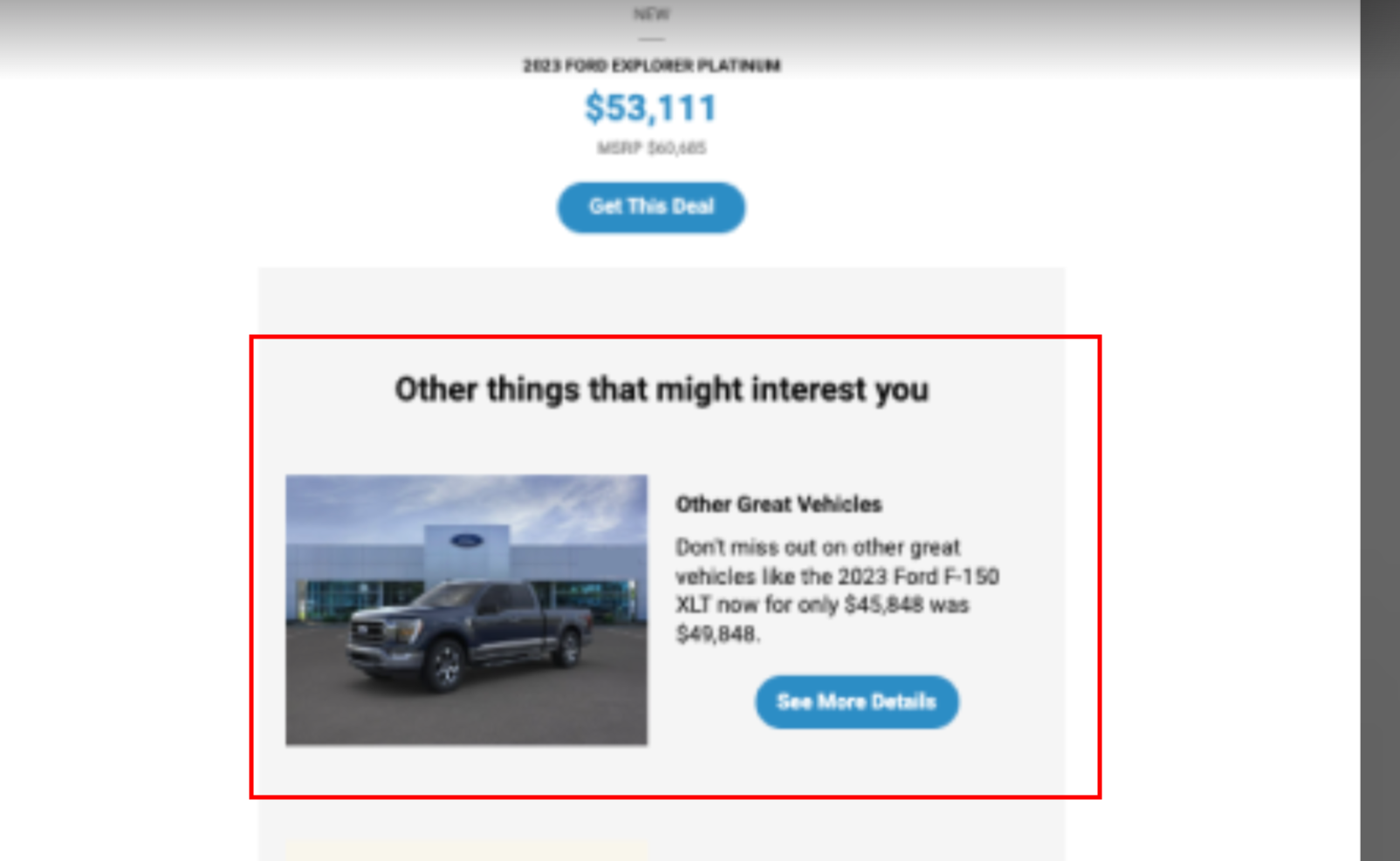Viewport: 1400px width, 861px height.
Task: Open See More Details for the F-150
Action: (856, 701)
